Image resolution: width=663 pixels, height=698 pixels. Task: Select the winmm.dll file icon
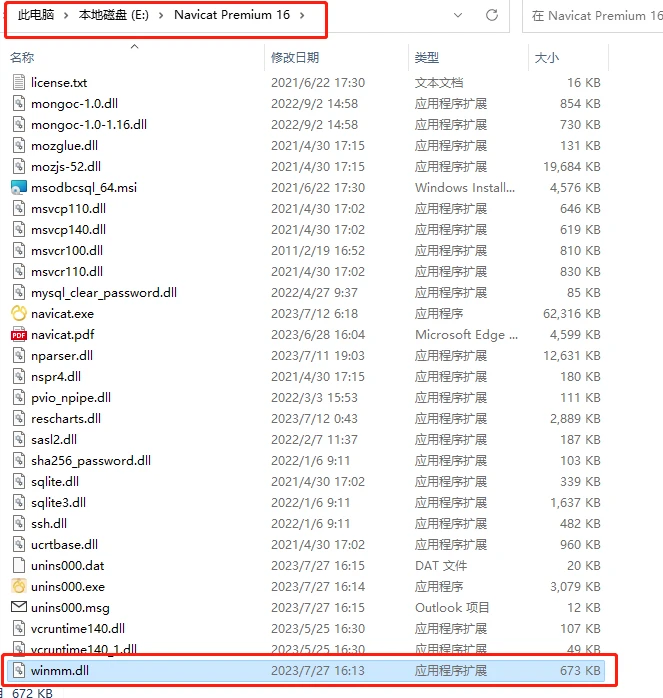pyautogui.click(x=19, y=670)
